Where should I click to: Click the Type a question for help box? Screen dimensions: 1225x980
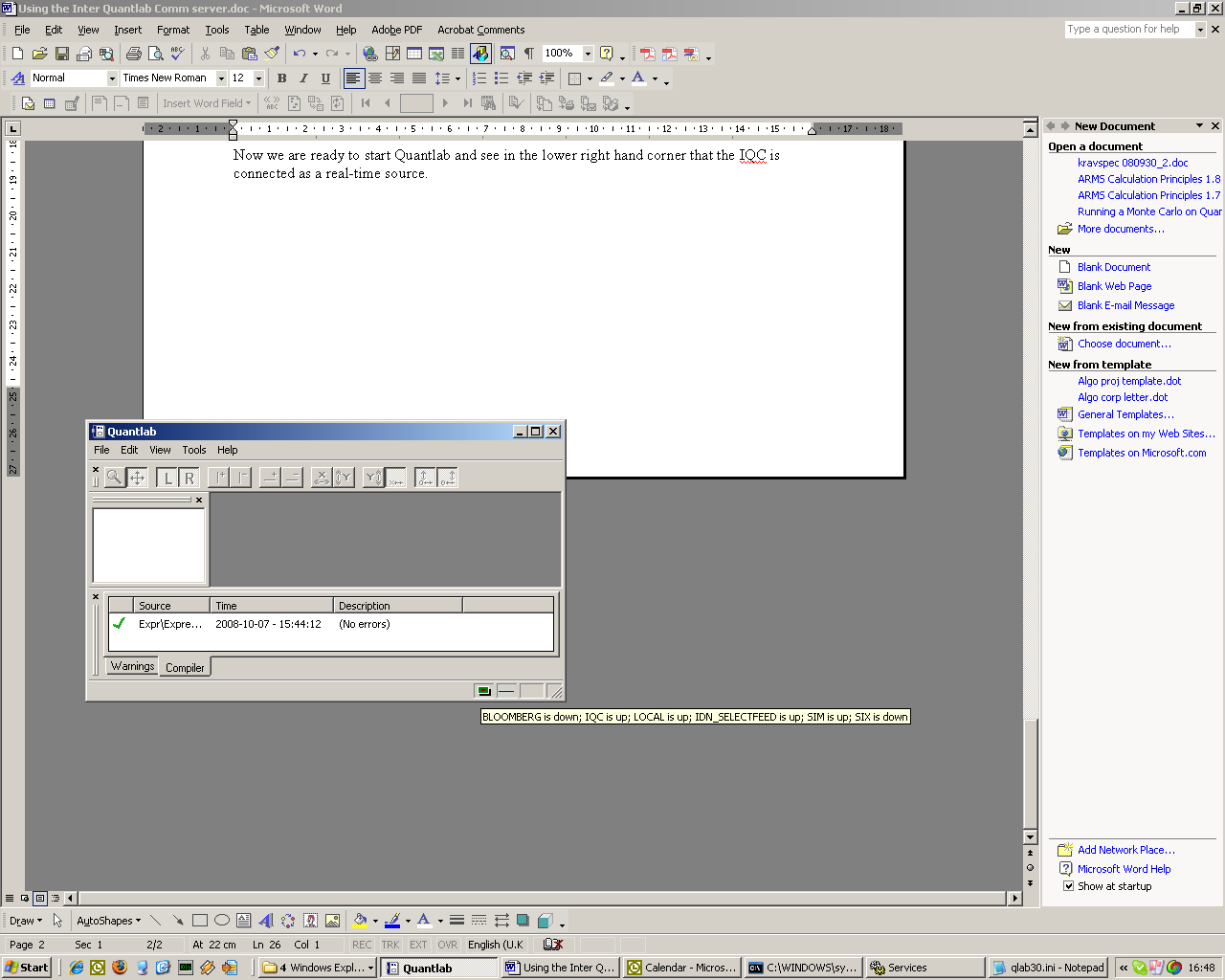pyautogui.click(x=1129, y=30)
